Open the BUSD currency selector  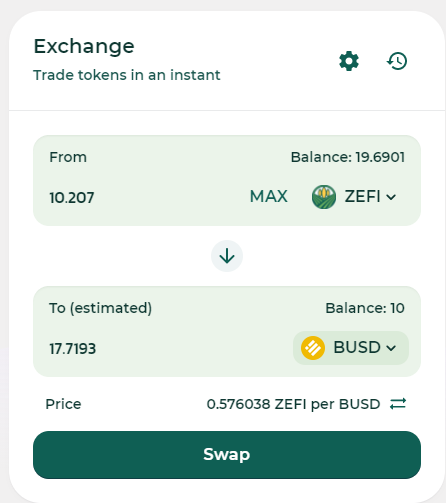pyautogui.click(x=351, y=348)
